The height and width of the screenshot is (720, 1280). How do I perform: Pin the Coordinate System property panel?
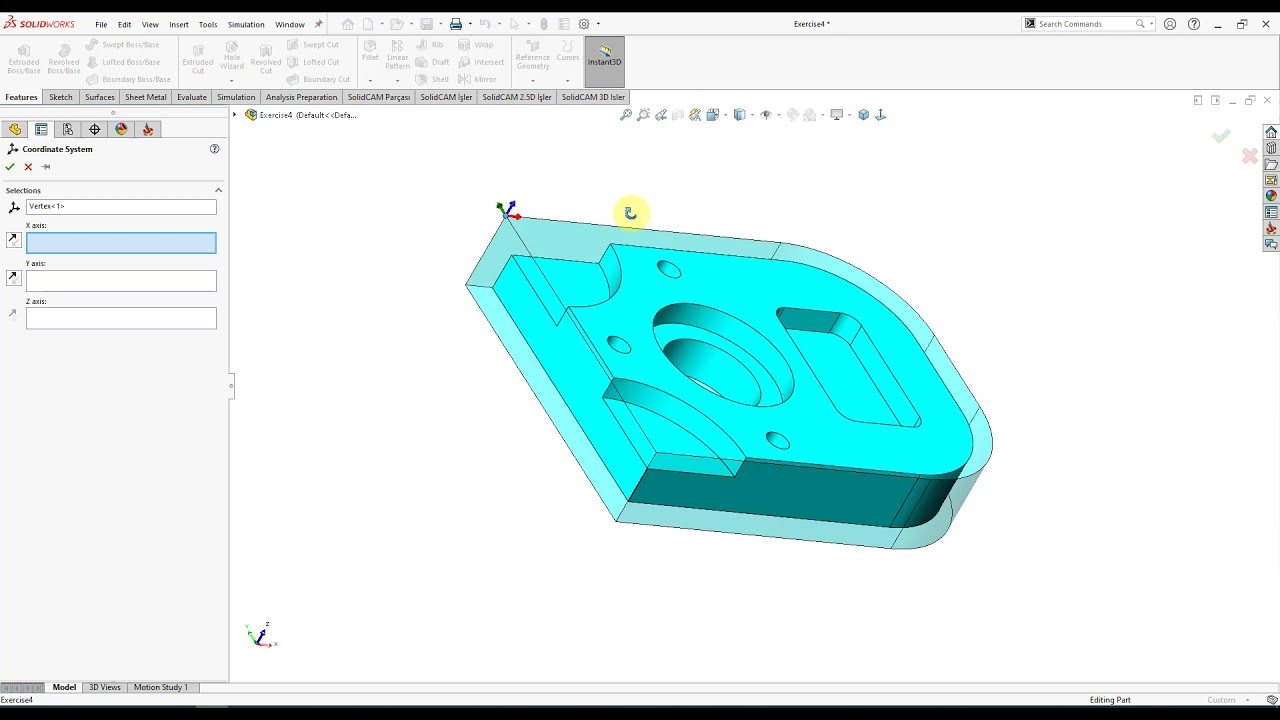[46, 167]
